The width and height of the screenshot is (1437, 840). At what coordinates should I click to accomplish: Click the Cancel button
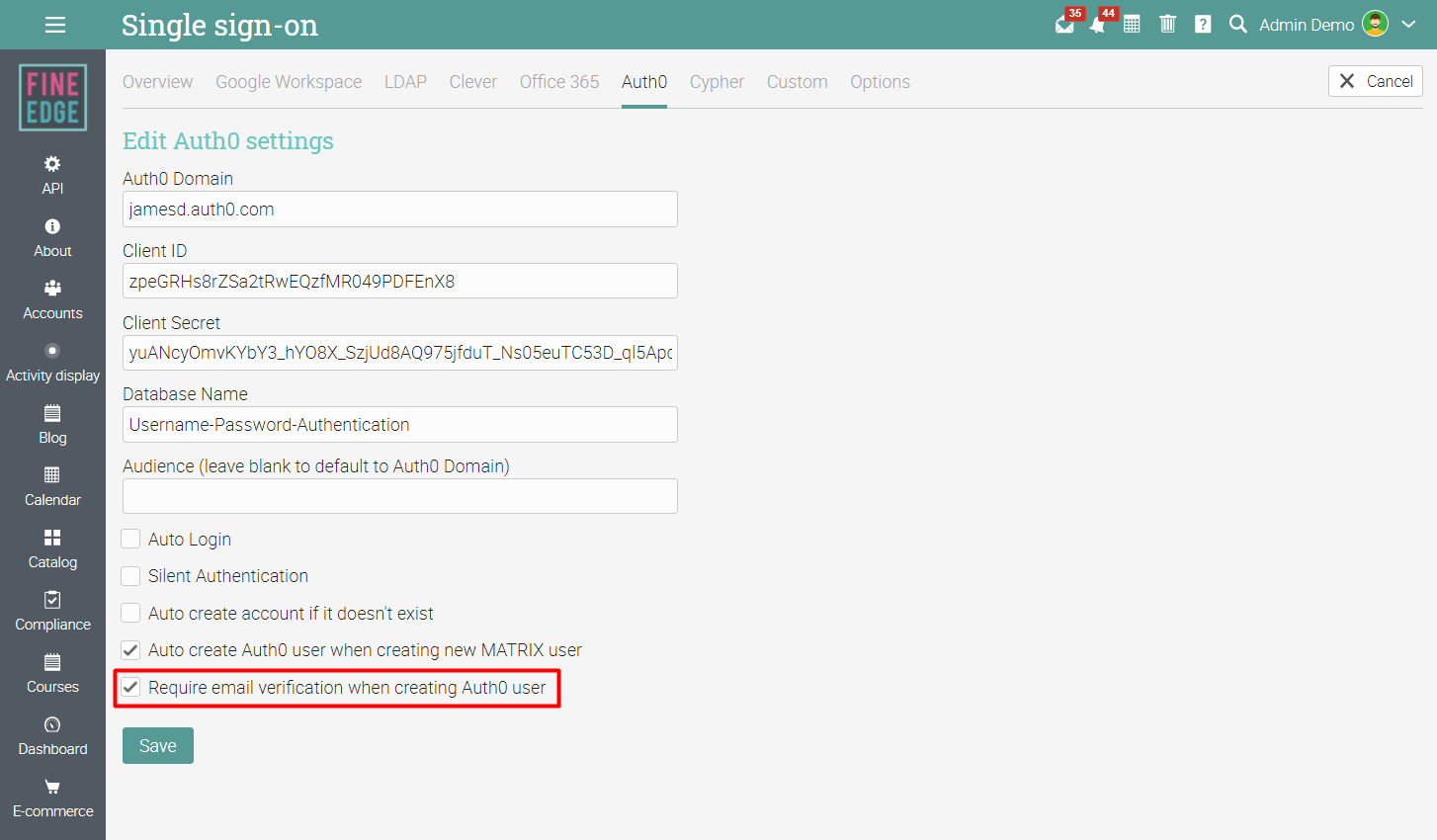[1375, 81]
